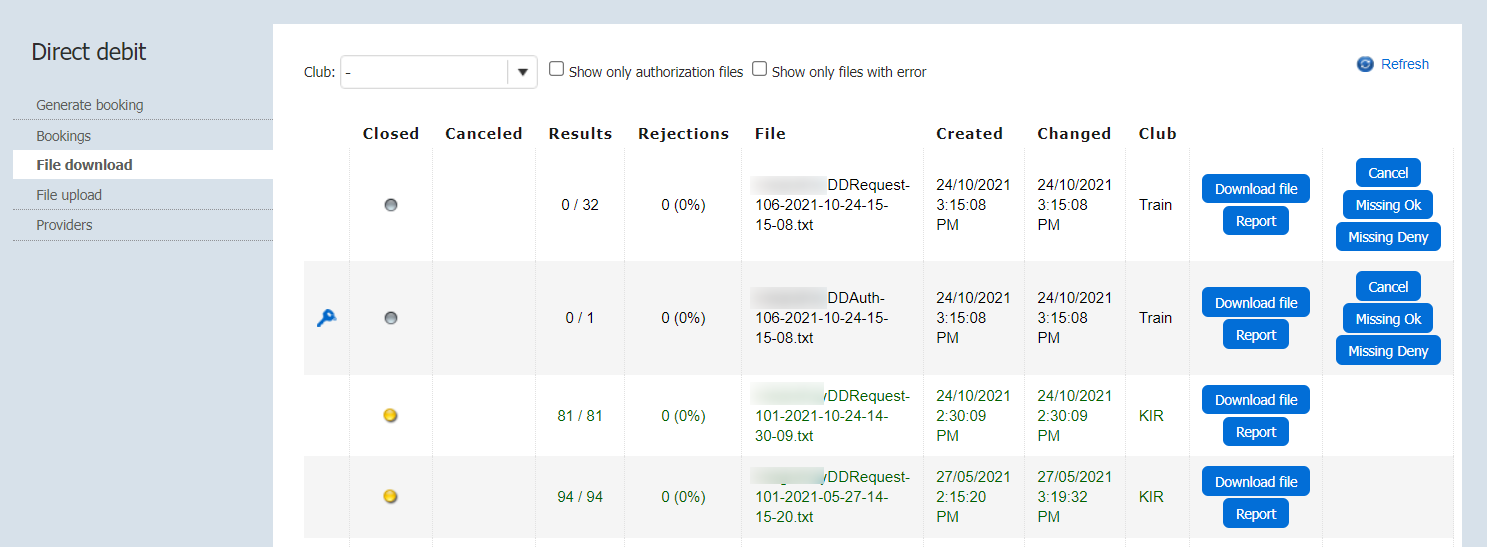Open Report for 27/05/2021 KIR file
Image resolution: width=1487 pixels, height=547 pixels.
pyautogui.click(x=1256, y=514)
